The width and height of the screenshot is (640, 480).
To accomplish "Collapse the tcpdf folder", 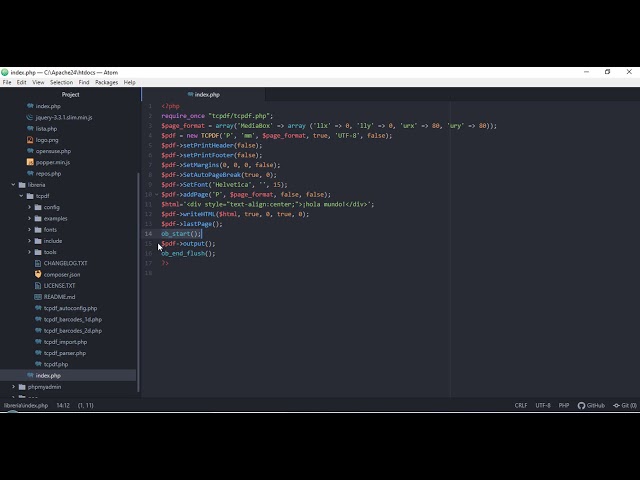I will (x=22, y=196).
